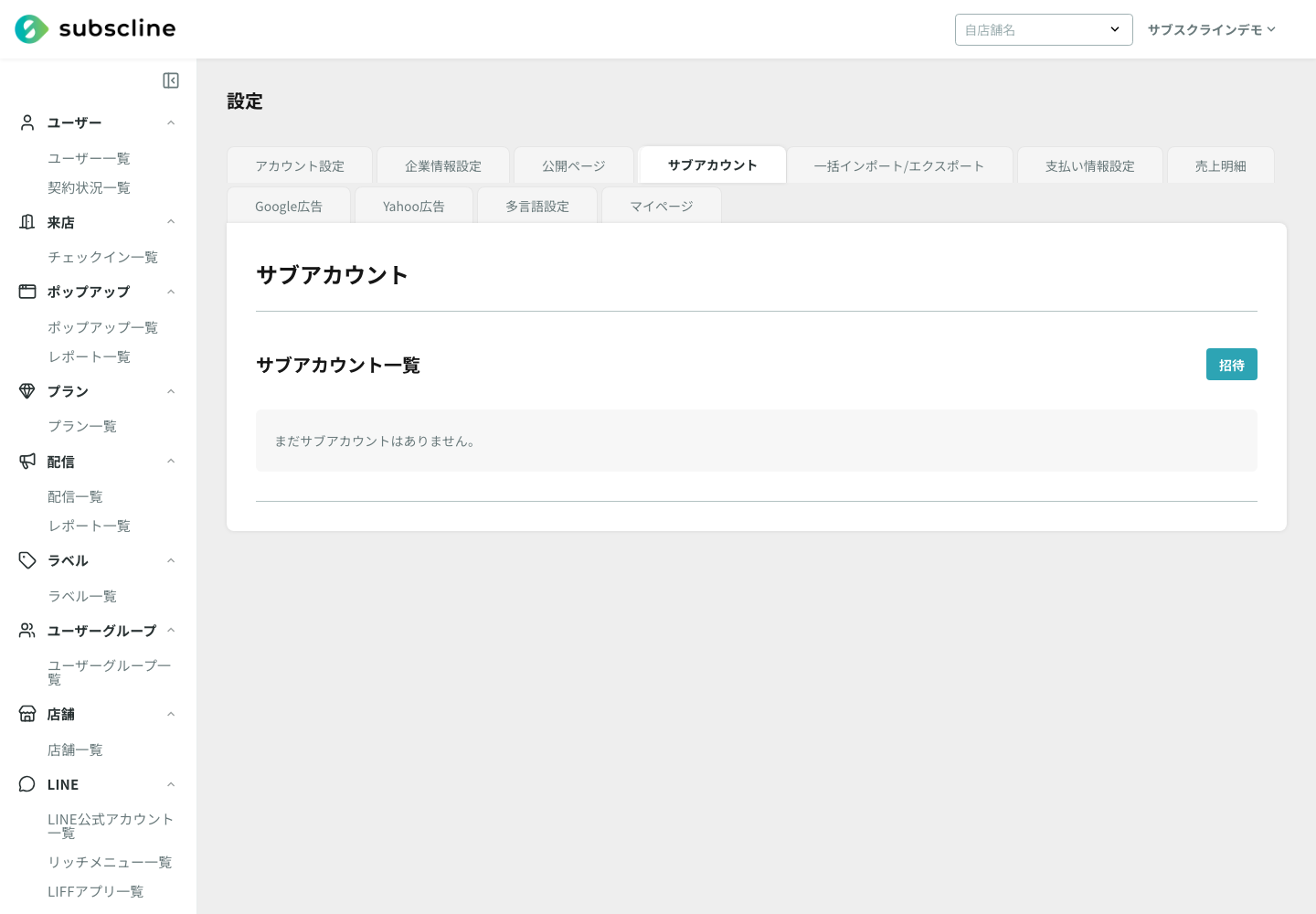
Task: Open the マイページ tab
Action: pos(662,206)
